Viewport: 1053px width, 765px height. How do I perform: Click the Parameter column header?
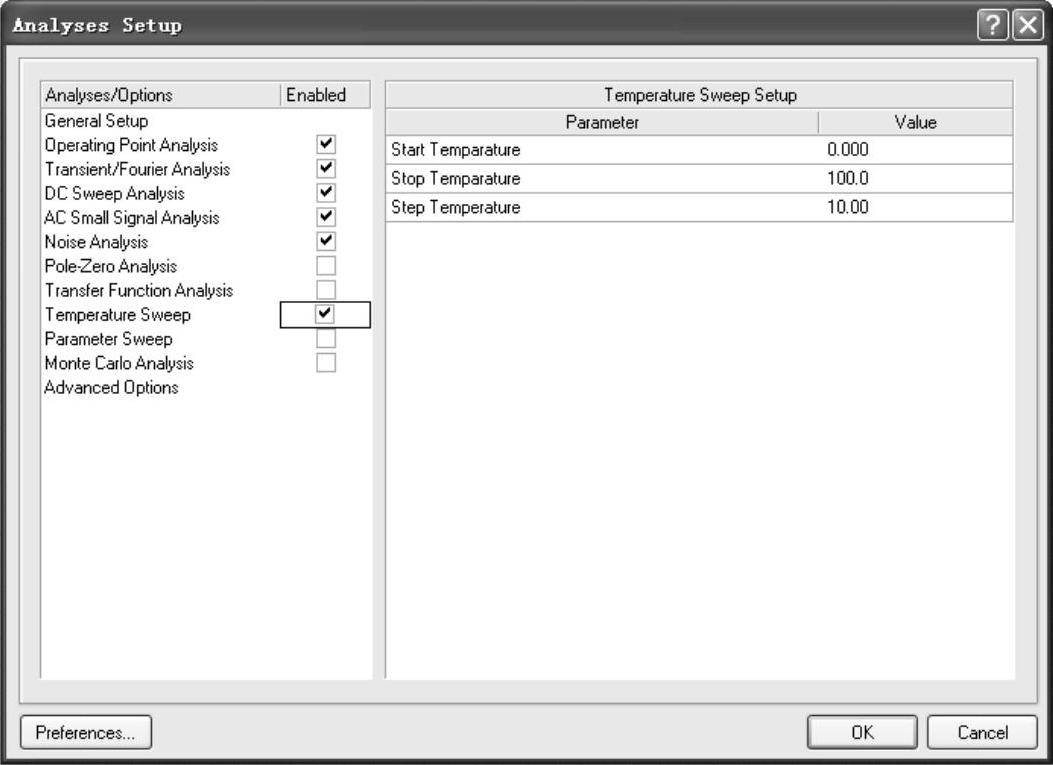point(602,122)
